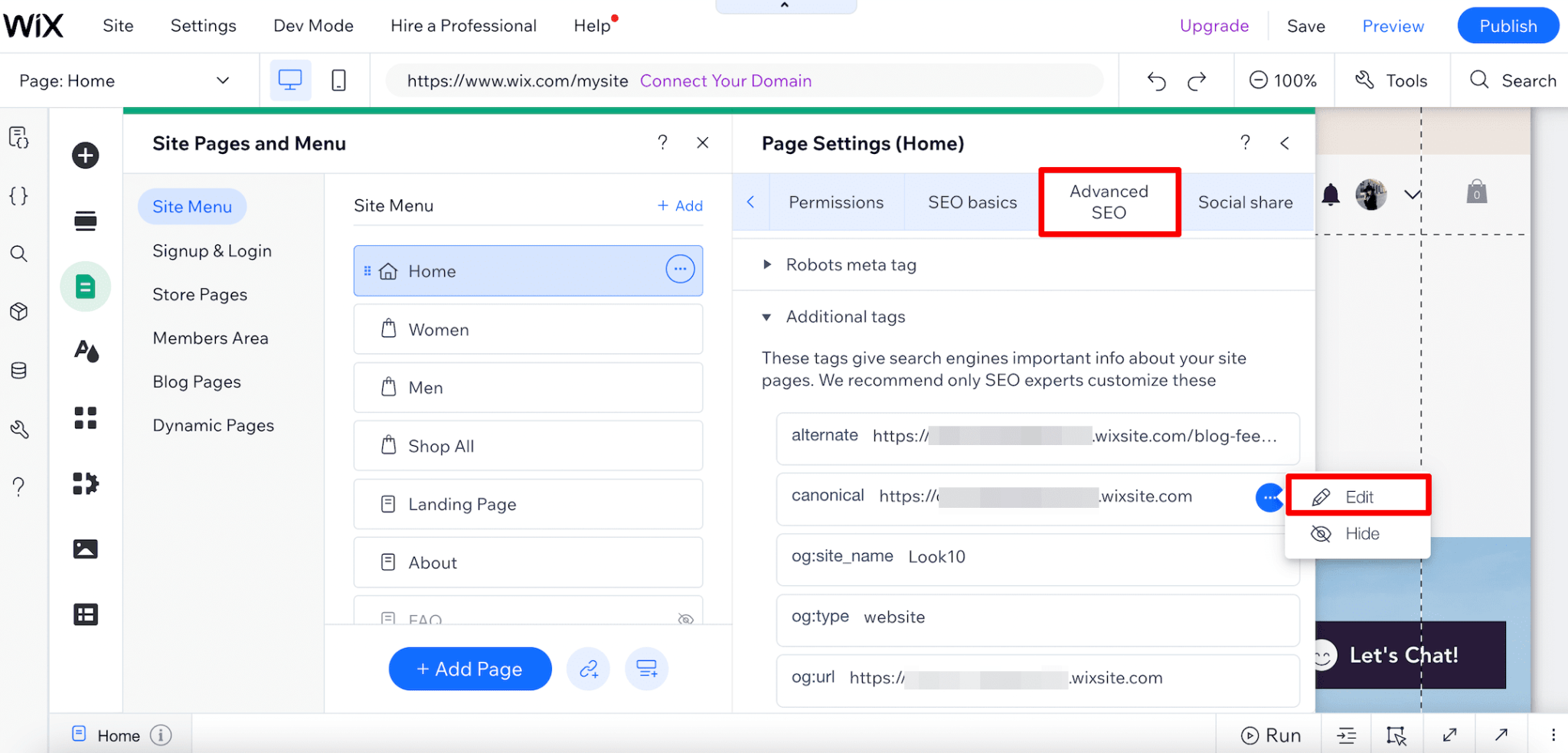Open the notifications bell

click(1330, 194)
